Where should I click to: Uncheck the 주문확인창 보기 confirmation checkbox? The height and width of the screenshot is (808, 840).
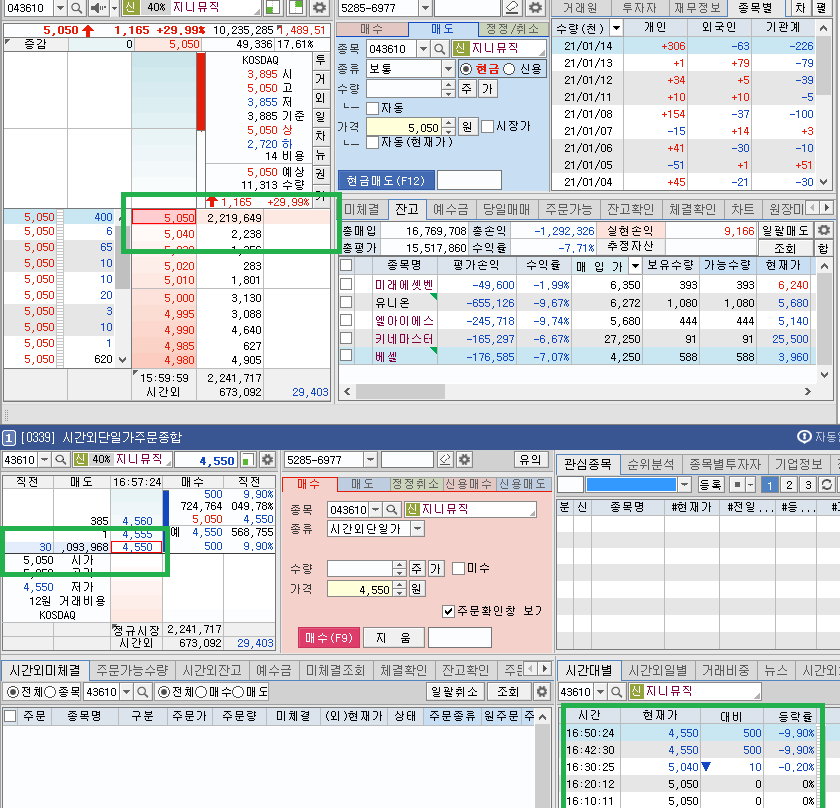tap(450, 611)
